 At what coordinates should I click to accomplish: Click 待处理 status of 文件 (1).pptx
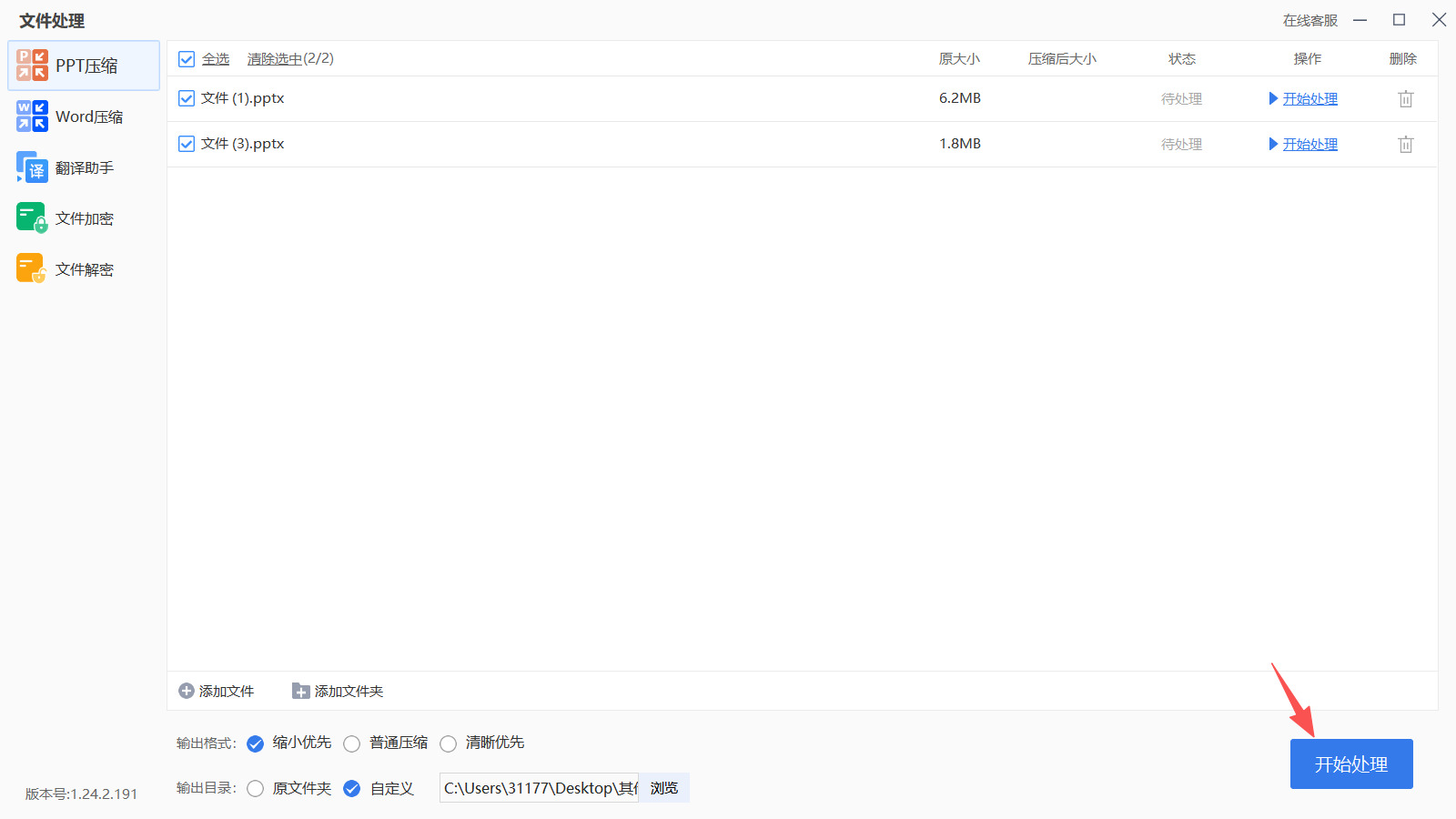[x=1182, y=98]
